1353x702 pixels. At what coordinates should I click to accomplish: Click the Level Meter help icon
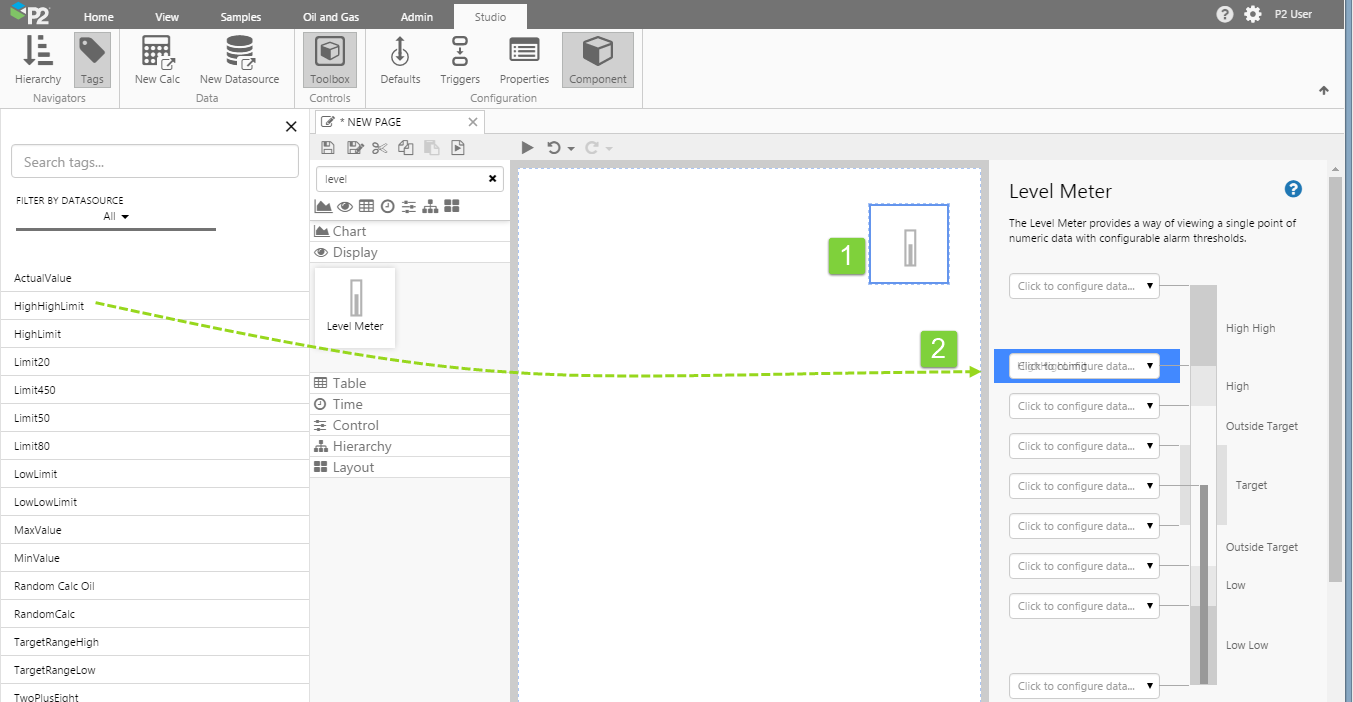(1293, 189)
